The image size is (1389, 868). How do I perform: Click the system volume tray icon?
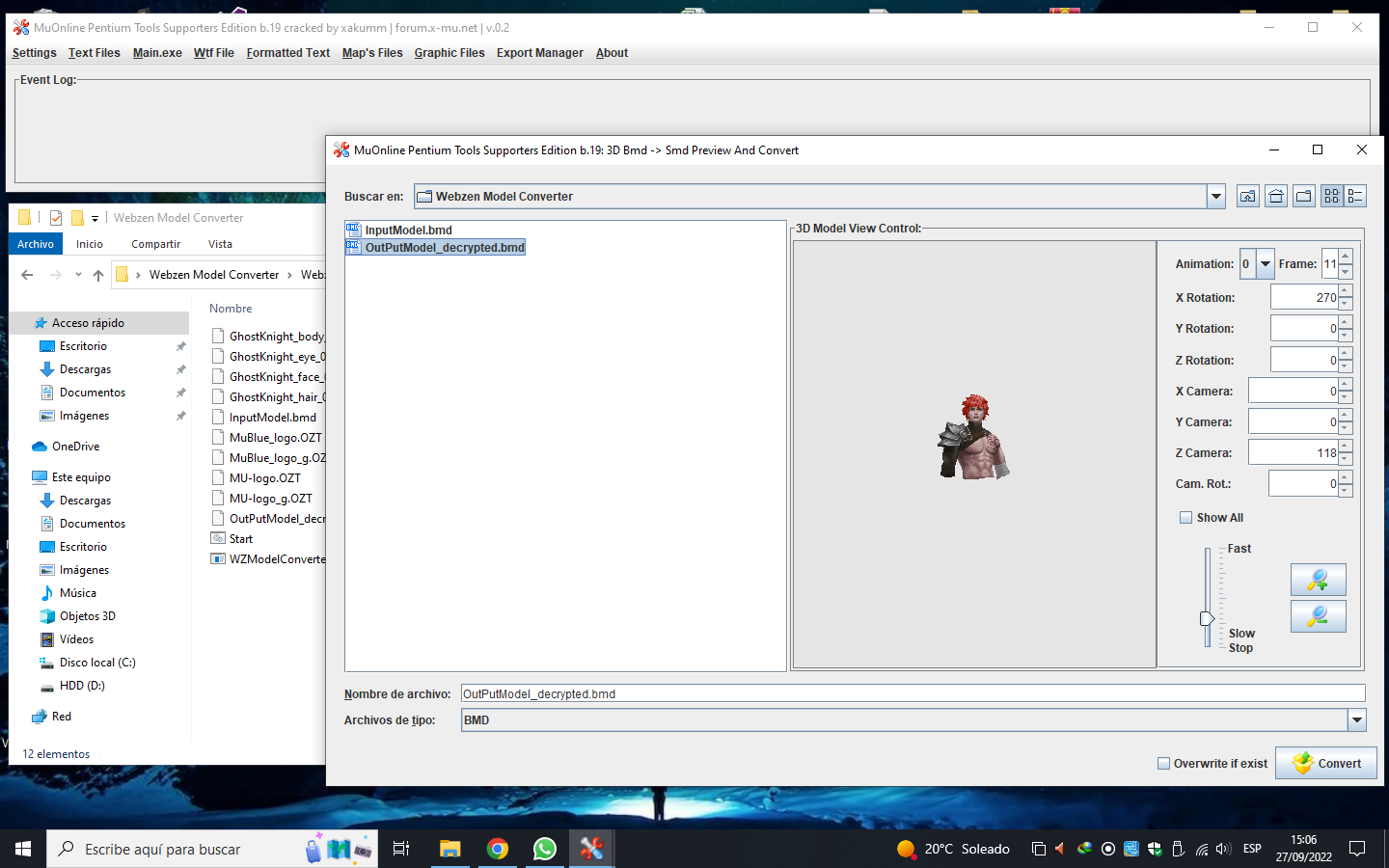1223,849
